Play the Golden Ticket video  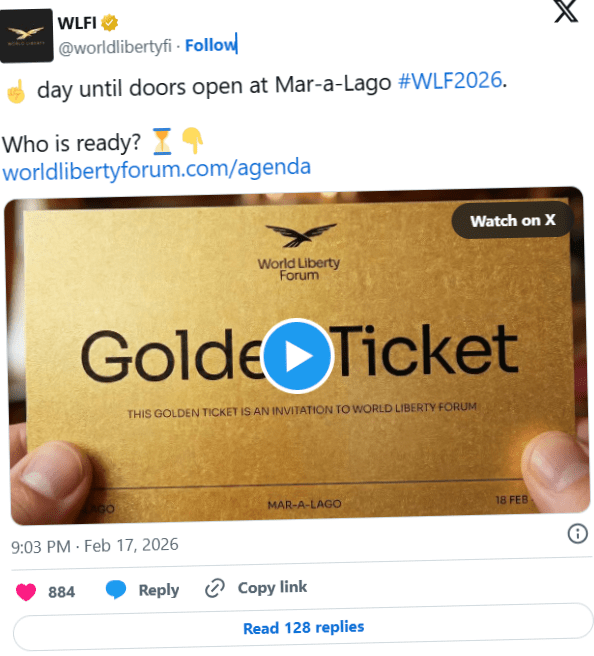pos(297,356)
